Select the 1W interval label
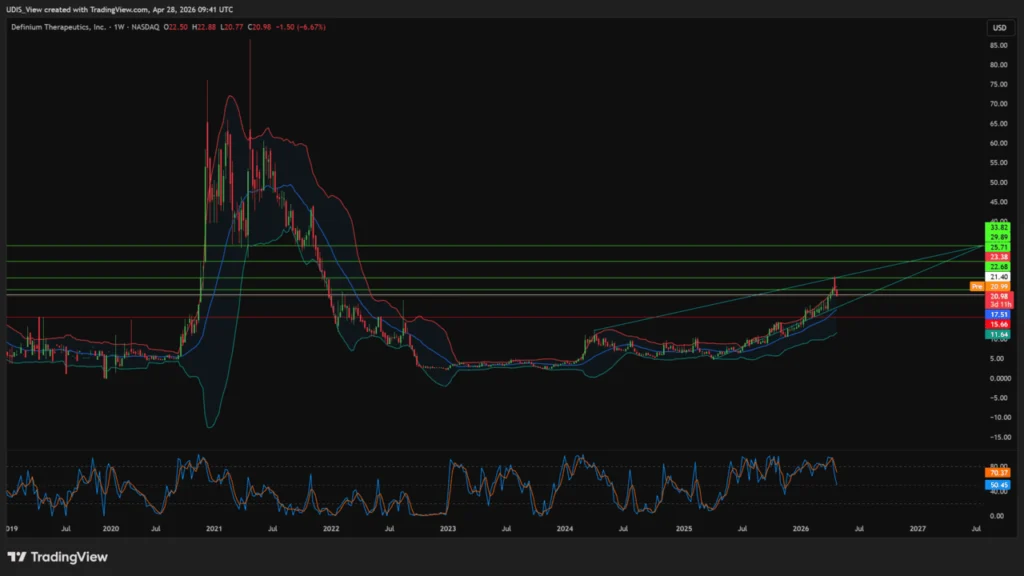This screenshot has width=1024, height=576. click(x=119, y=27)
